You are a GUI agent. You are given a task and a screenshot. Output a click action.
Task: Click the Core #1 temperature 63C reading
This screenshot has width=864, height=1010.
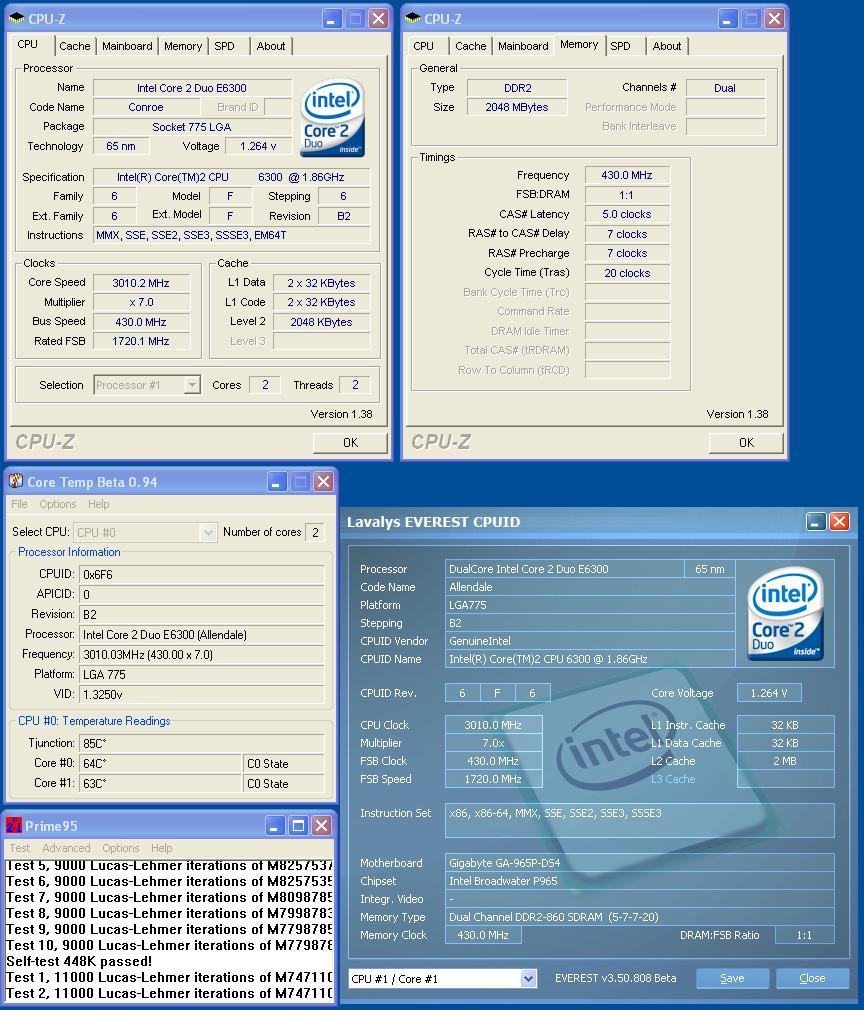point(160,783)
